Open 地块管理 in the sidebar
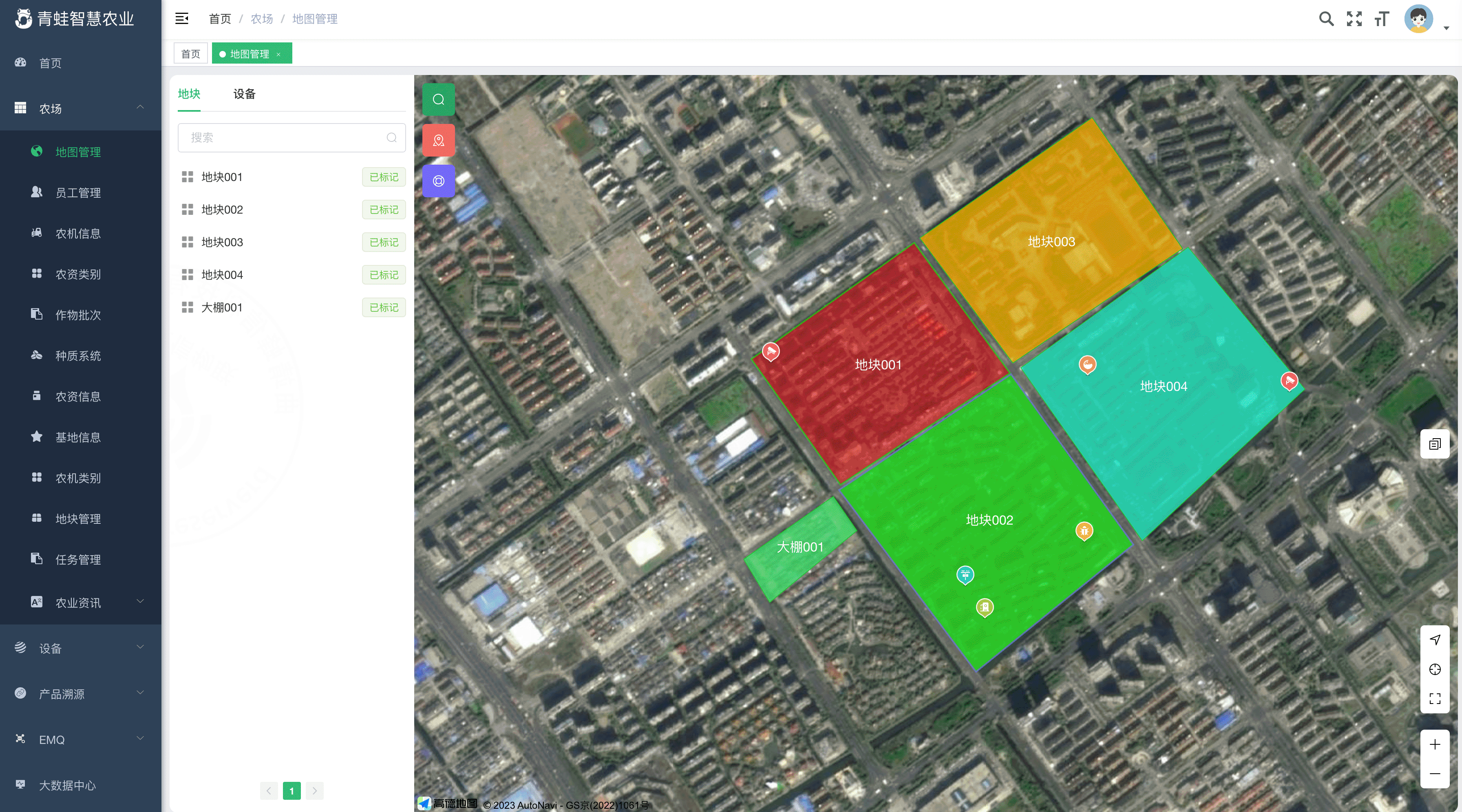The width and height of the screenshot is (1462, 812). coord(81,519)
